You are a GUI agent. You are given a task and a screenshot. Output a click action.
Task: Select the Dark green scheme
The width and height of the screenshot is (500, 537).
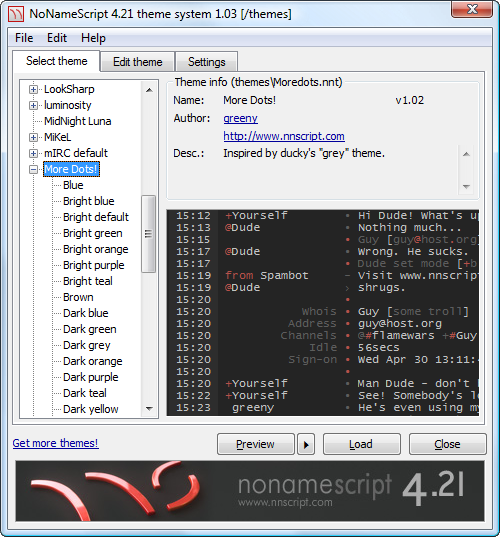pyautogui.click(x=90, y=329)
